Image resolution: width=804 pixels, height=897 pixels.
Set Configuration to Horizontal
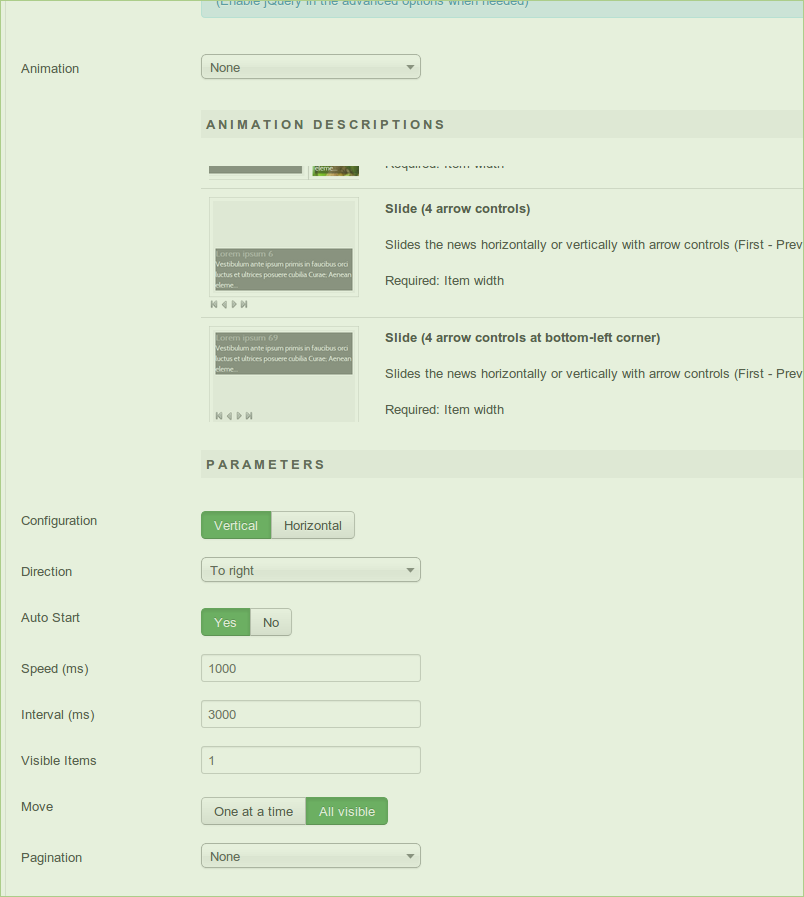tap(312, 526)
